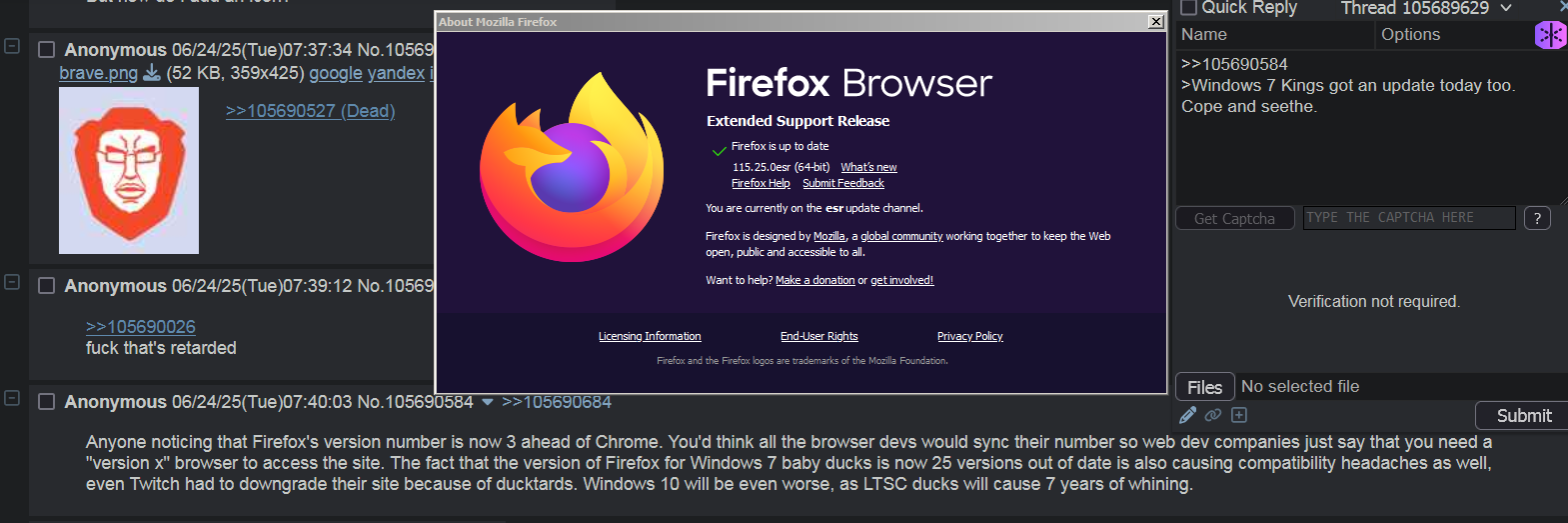Close the About Mozilla Firefox dialog
The image size is (1568, 523).
click(x=1156, y=22)
